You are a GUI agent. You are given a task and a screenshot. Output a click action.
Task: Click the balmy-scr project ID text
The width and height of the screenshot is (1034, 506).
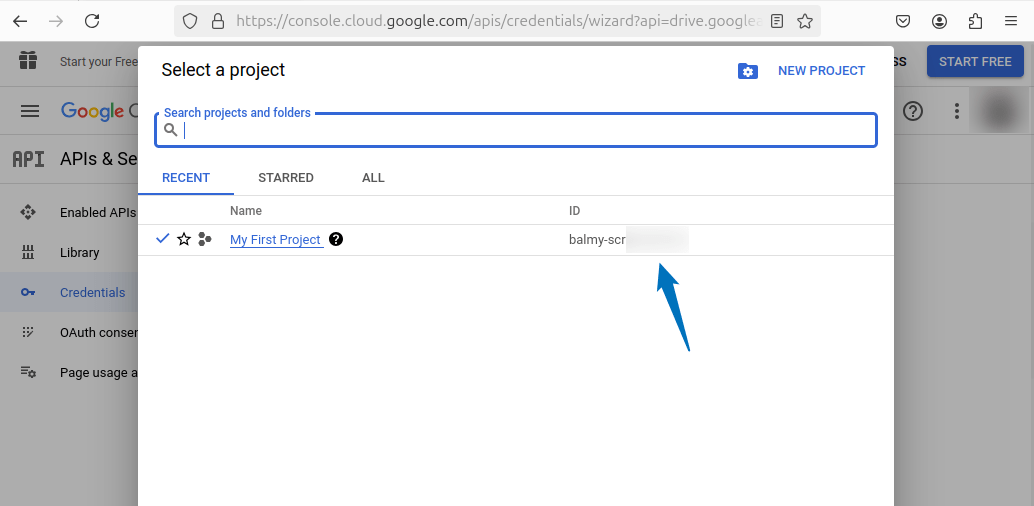coord(597,239)
